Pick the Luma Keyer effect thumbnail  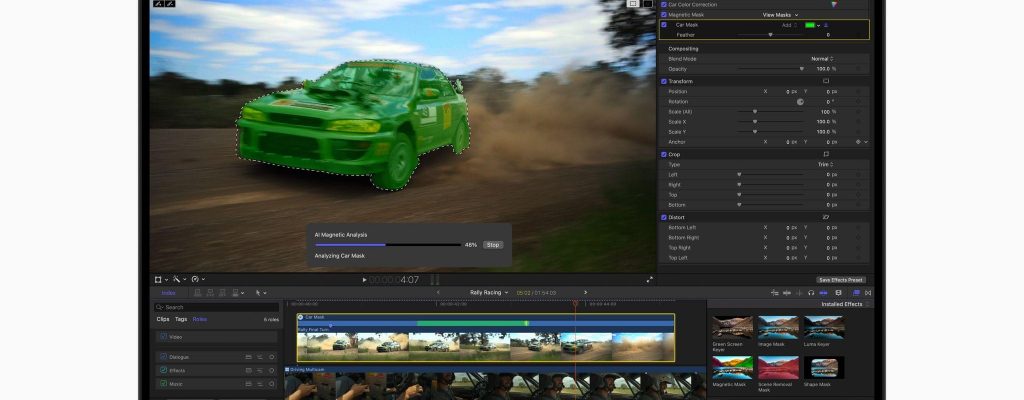(x=824, y=328)
